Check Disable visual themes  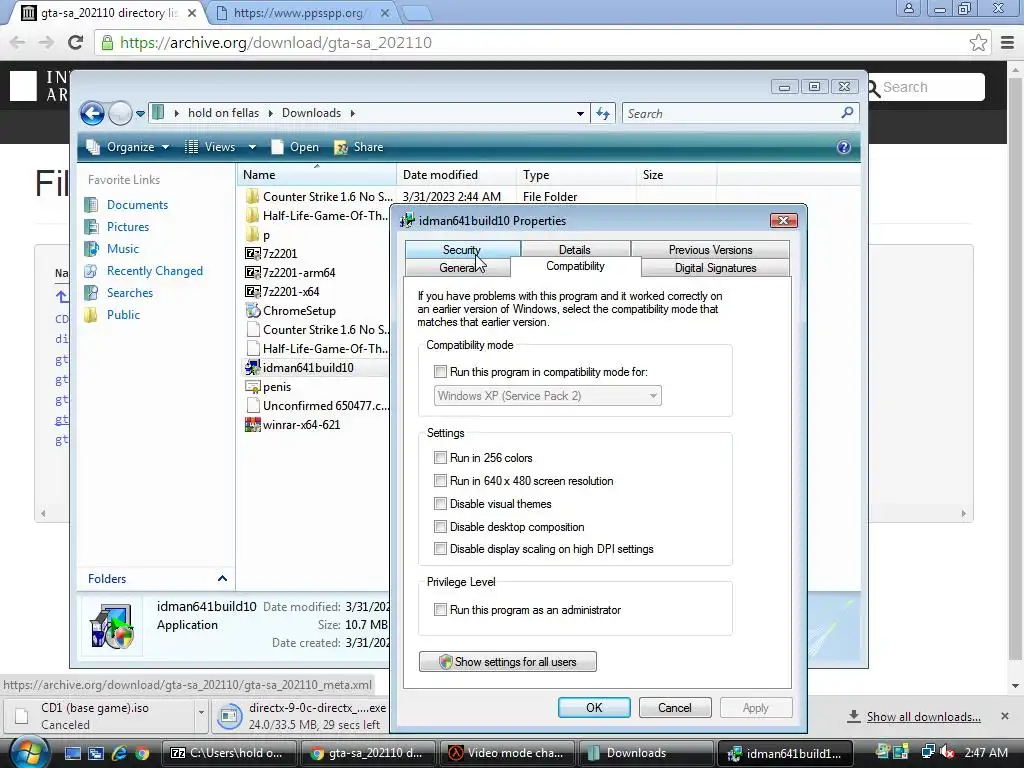440,504
